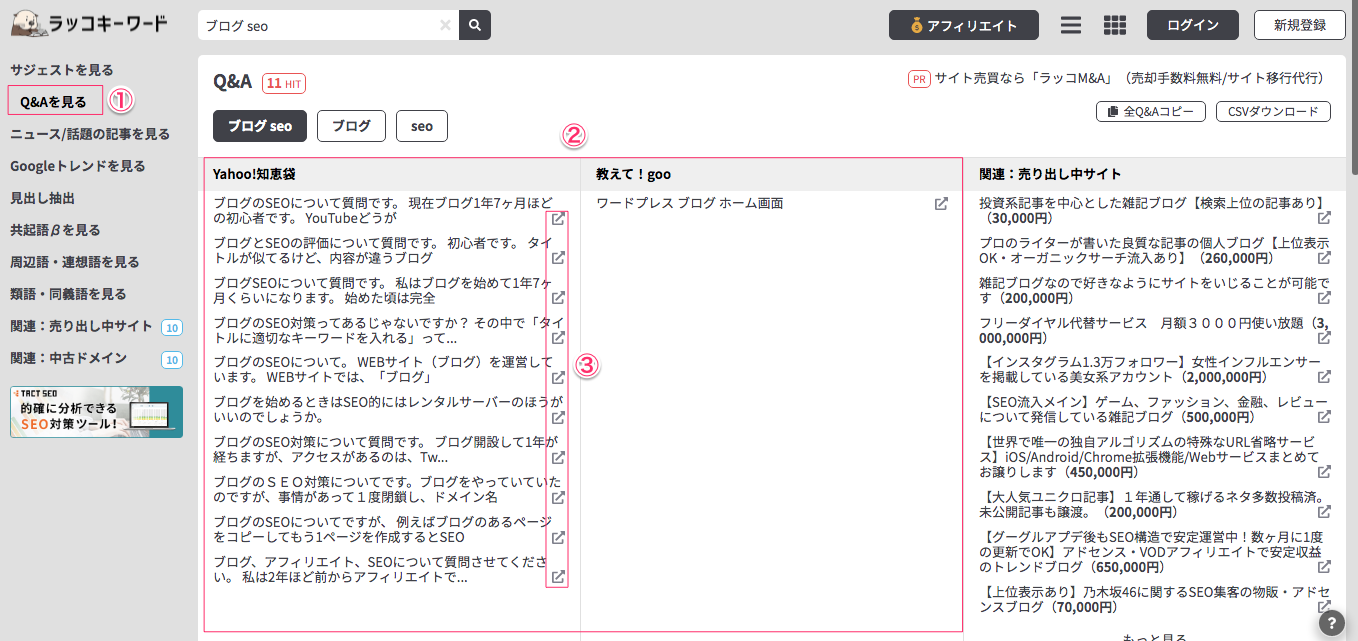Click the アフィリエイト button
The image size is (1358, 641).
[964, 25]
